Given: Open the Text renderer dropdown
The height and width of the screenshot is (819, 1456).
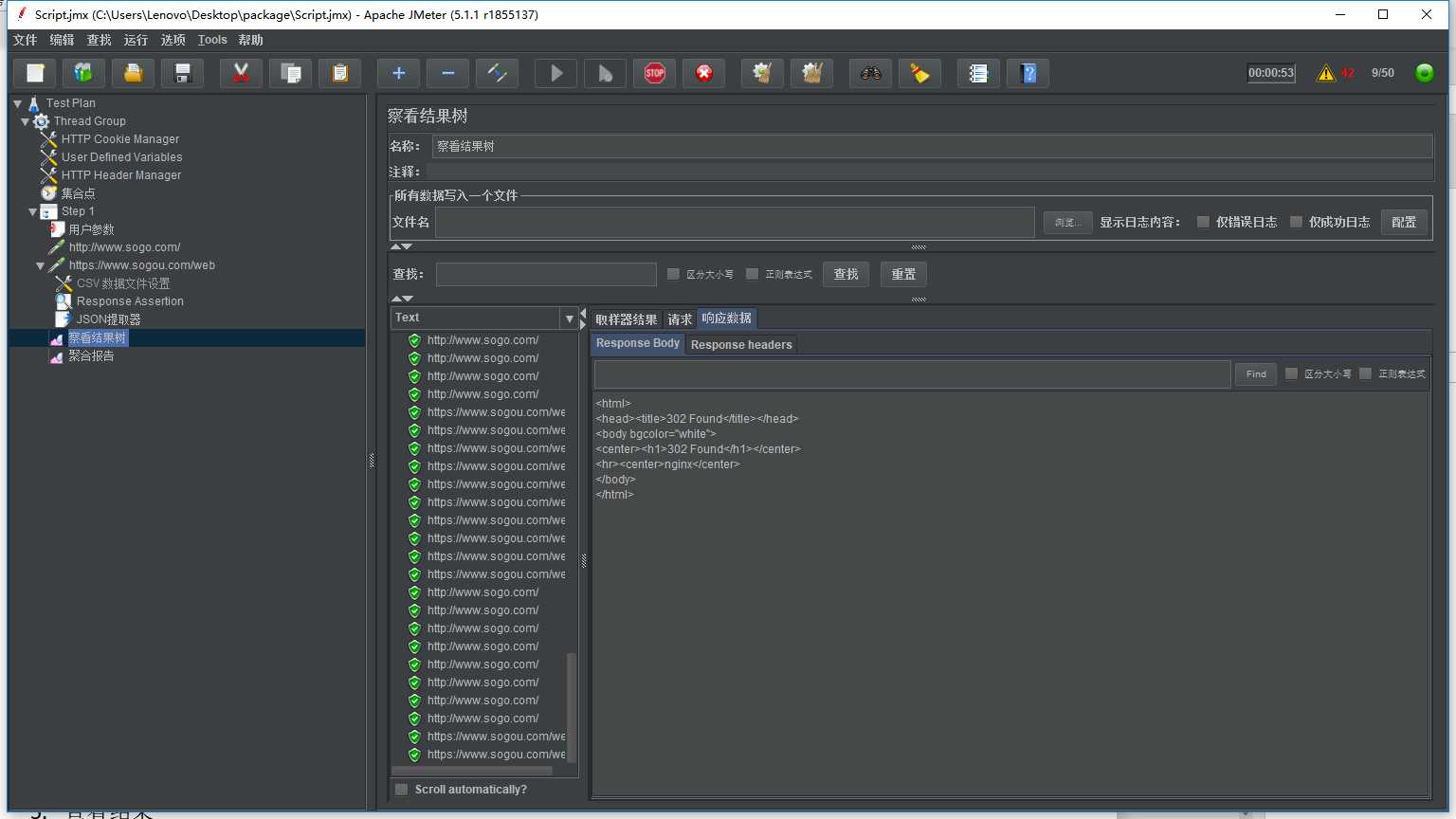Looking at the screenshot, I should click(569, 318).
